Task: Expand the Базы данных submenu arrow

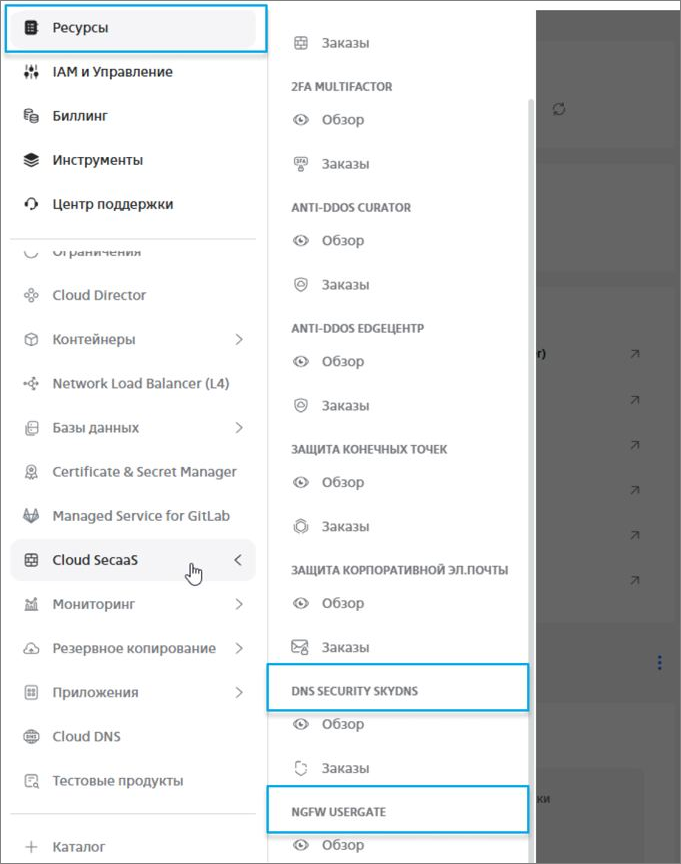Action: [239, 428]
